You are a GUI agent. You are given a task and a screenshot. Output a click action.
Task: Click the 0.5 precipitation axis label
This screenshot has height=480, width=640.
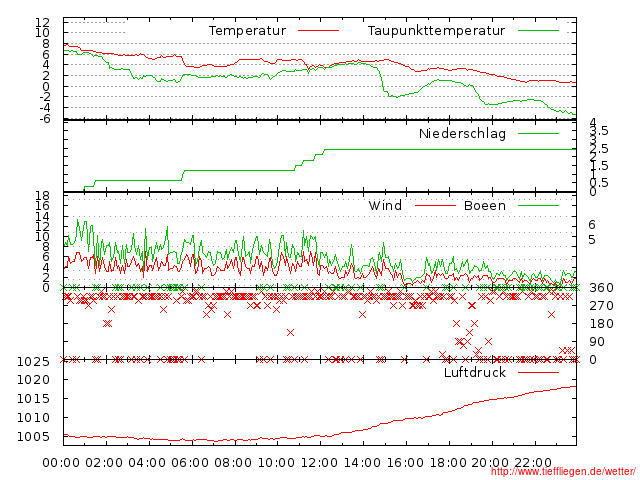pos(599,182)
